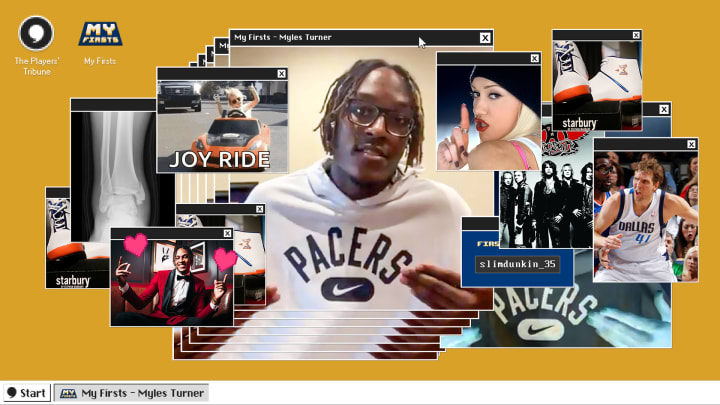Close the My Firsts - Myles Turner window
The image size is (720, 405).
pos(485,38)
